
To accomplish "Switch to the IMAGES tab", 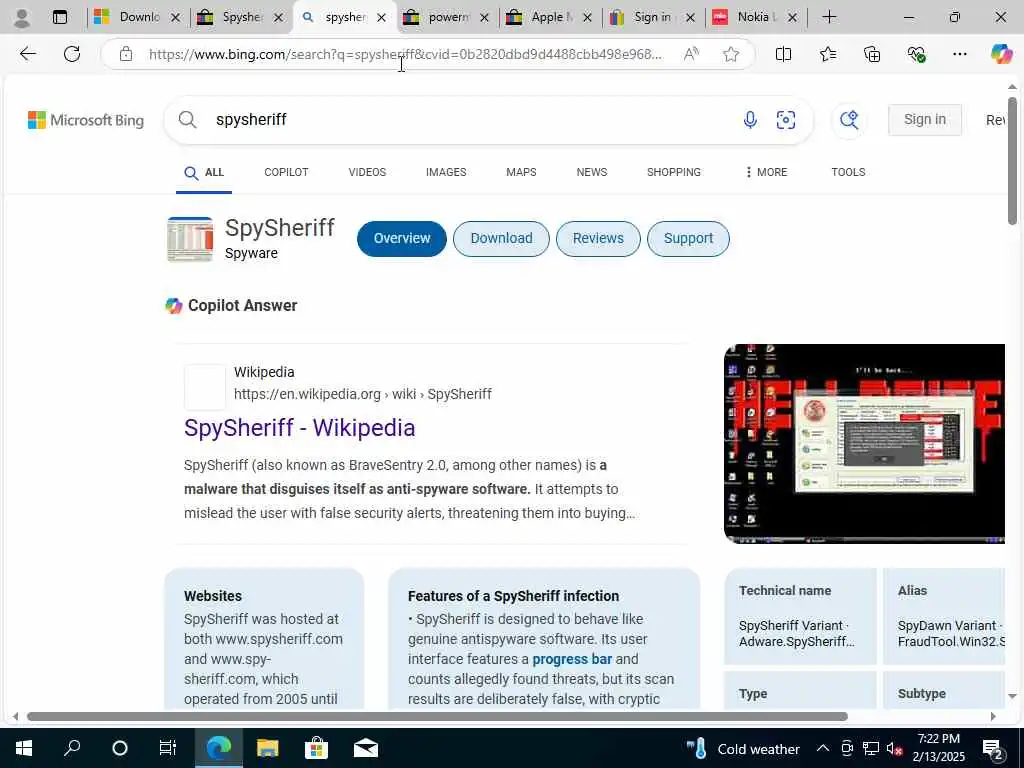I will [446, 172].
